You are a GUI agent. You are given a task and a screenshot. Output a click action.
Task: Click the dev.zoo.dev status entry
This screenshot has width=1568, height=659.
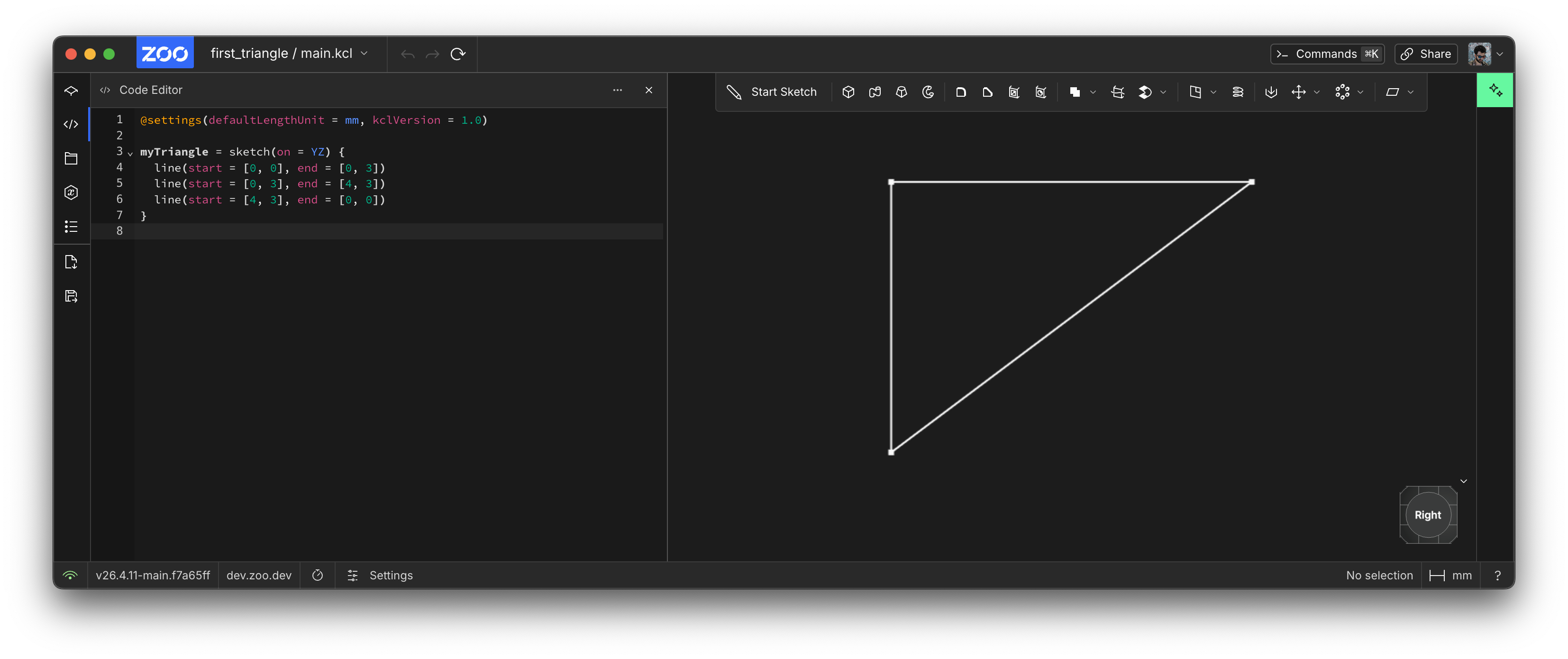click(259, 575)
